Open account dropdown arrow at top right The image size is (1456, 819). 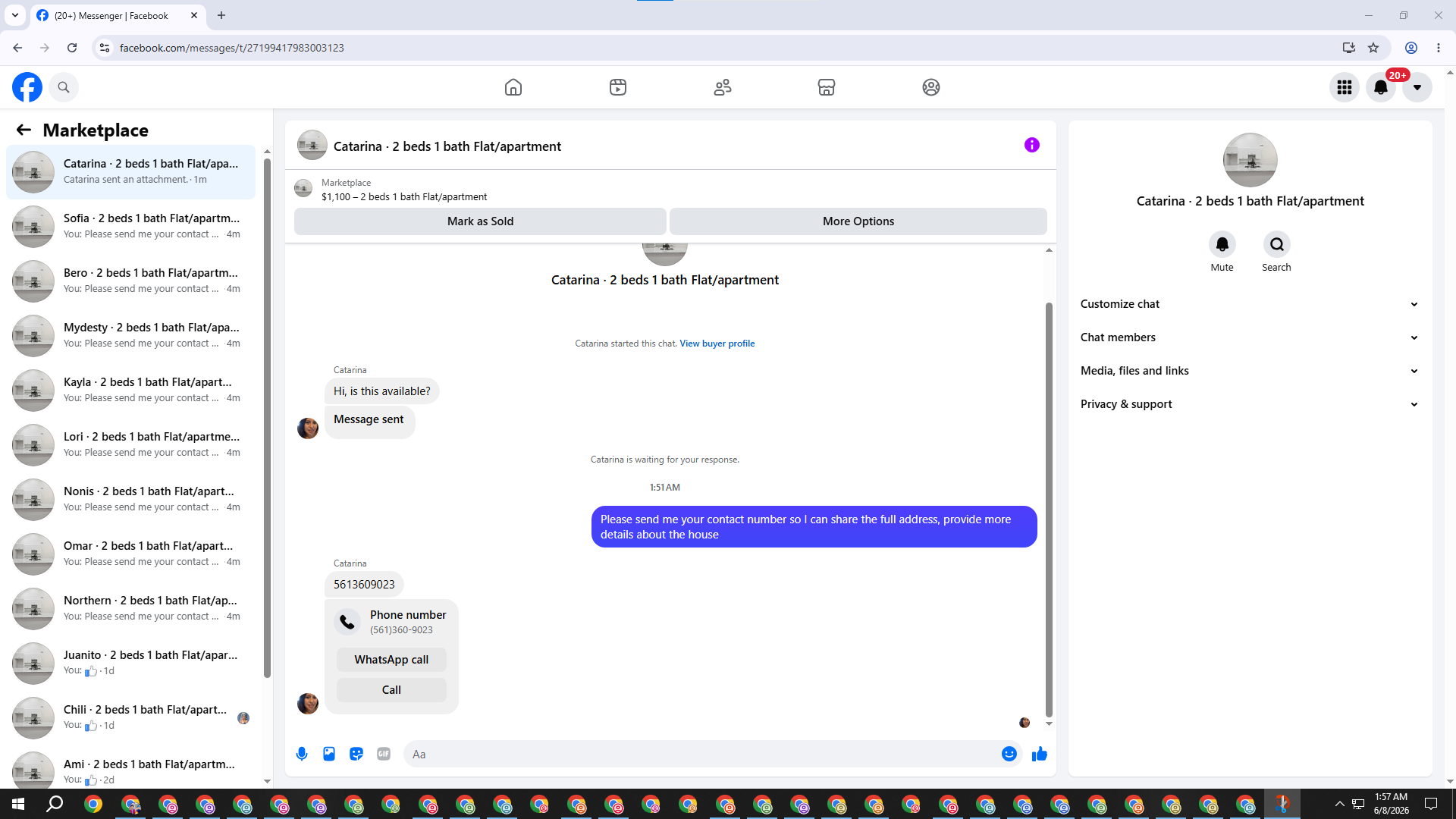click(x=1417, y=87)
